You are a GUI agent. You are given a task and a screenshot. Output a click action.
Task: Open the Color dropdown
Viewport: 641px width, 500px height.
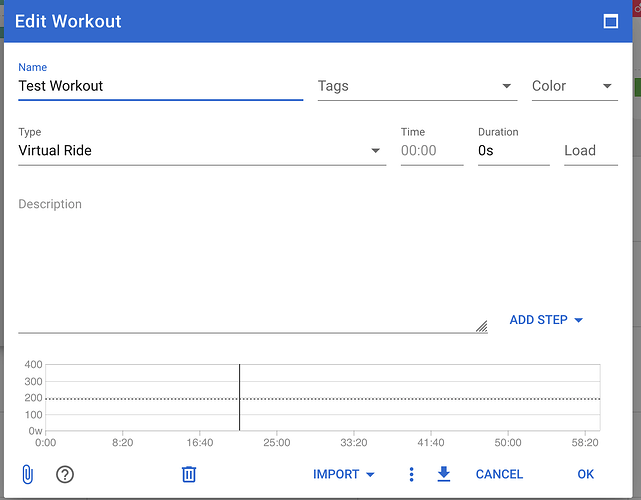(x=574, y=86)
